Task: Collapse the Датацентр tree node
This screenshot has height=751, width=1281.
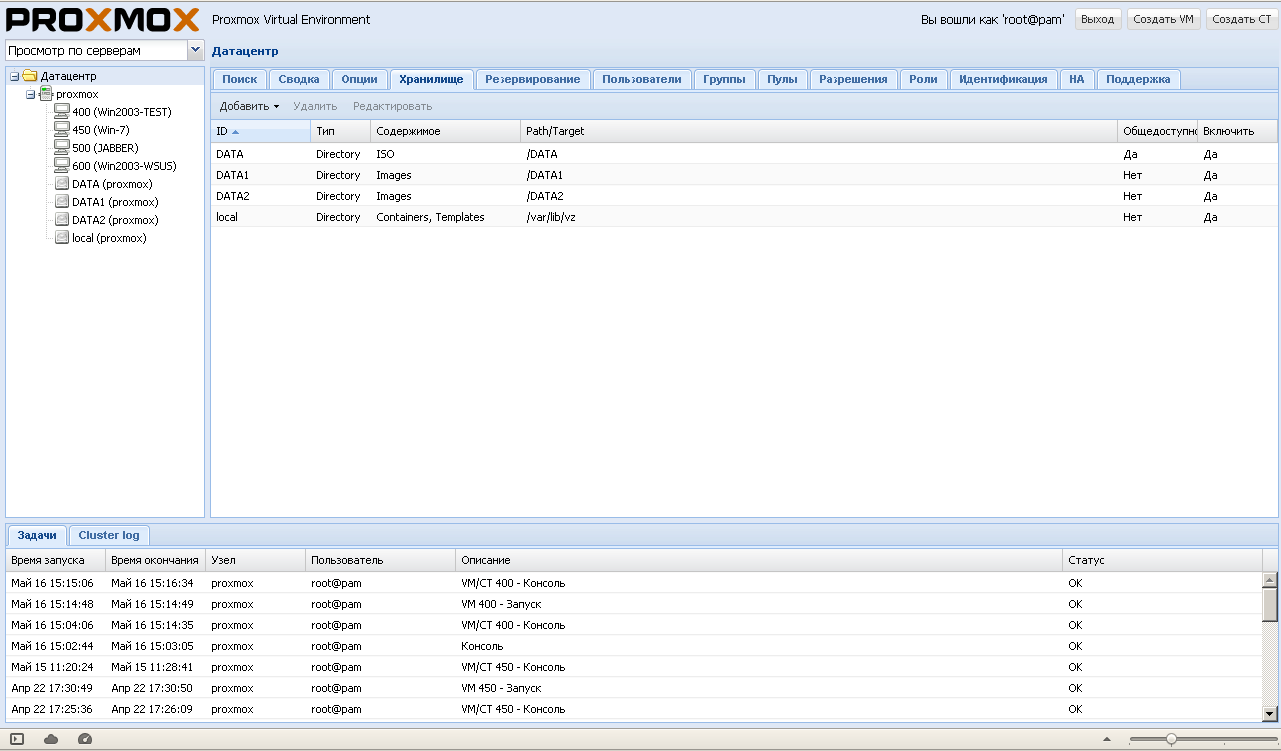Action: pos(14,76)
